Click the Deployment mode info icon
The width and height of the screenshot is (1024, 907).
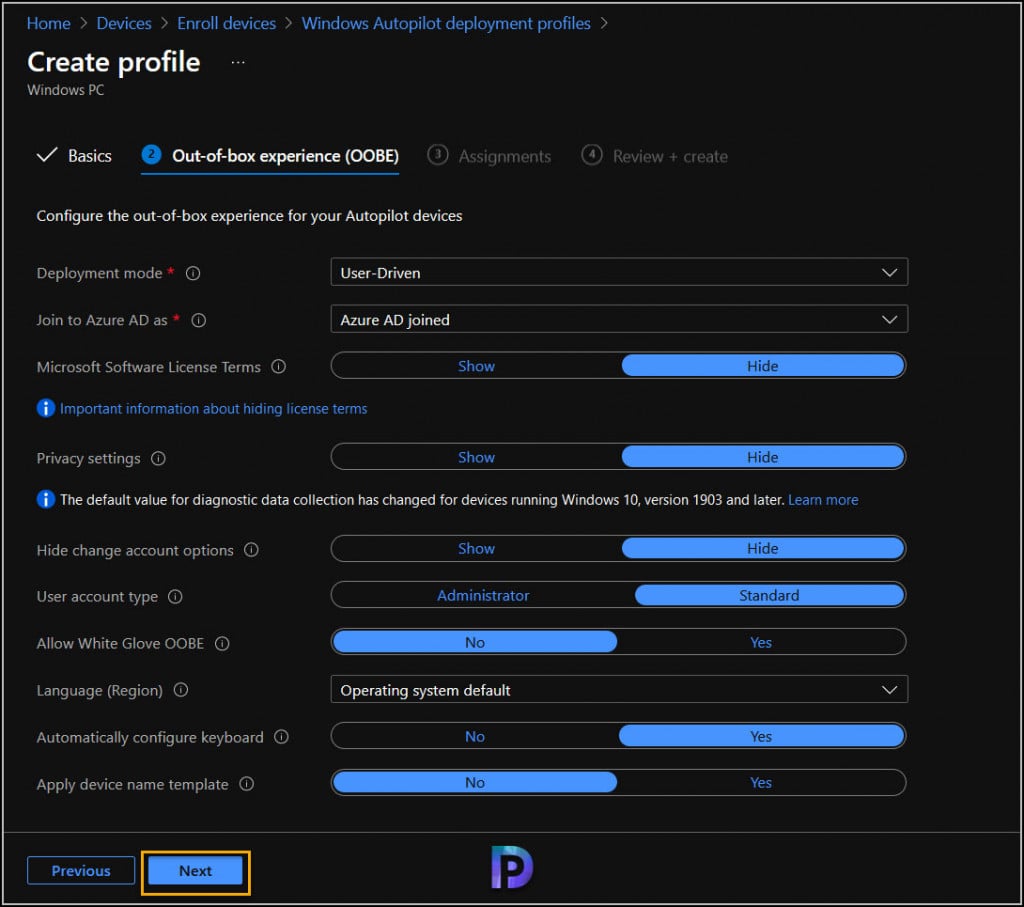pyautogui.click(x=193, y=274)
